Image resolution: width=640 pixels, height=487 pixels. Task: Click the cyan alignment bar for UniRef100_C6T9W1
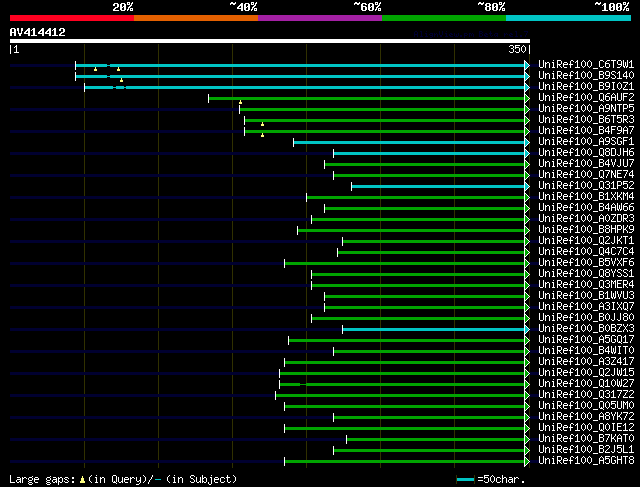[300, 65]
